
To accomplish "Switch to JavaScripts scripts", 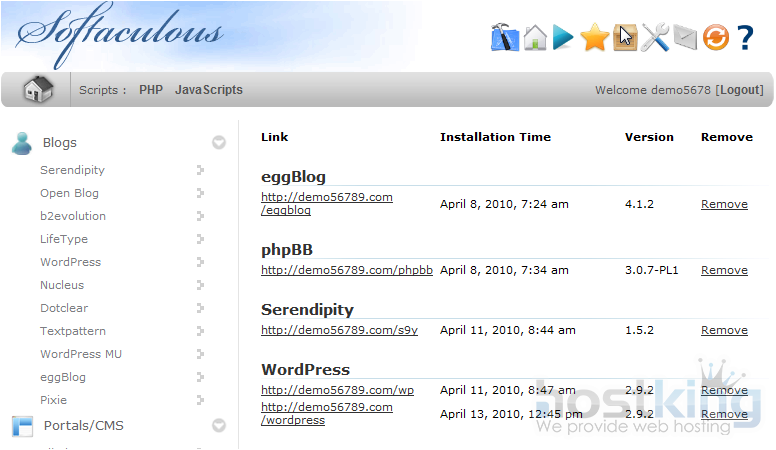I will 208,90.
